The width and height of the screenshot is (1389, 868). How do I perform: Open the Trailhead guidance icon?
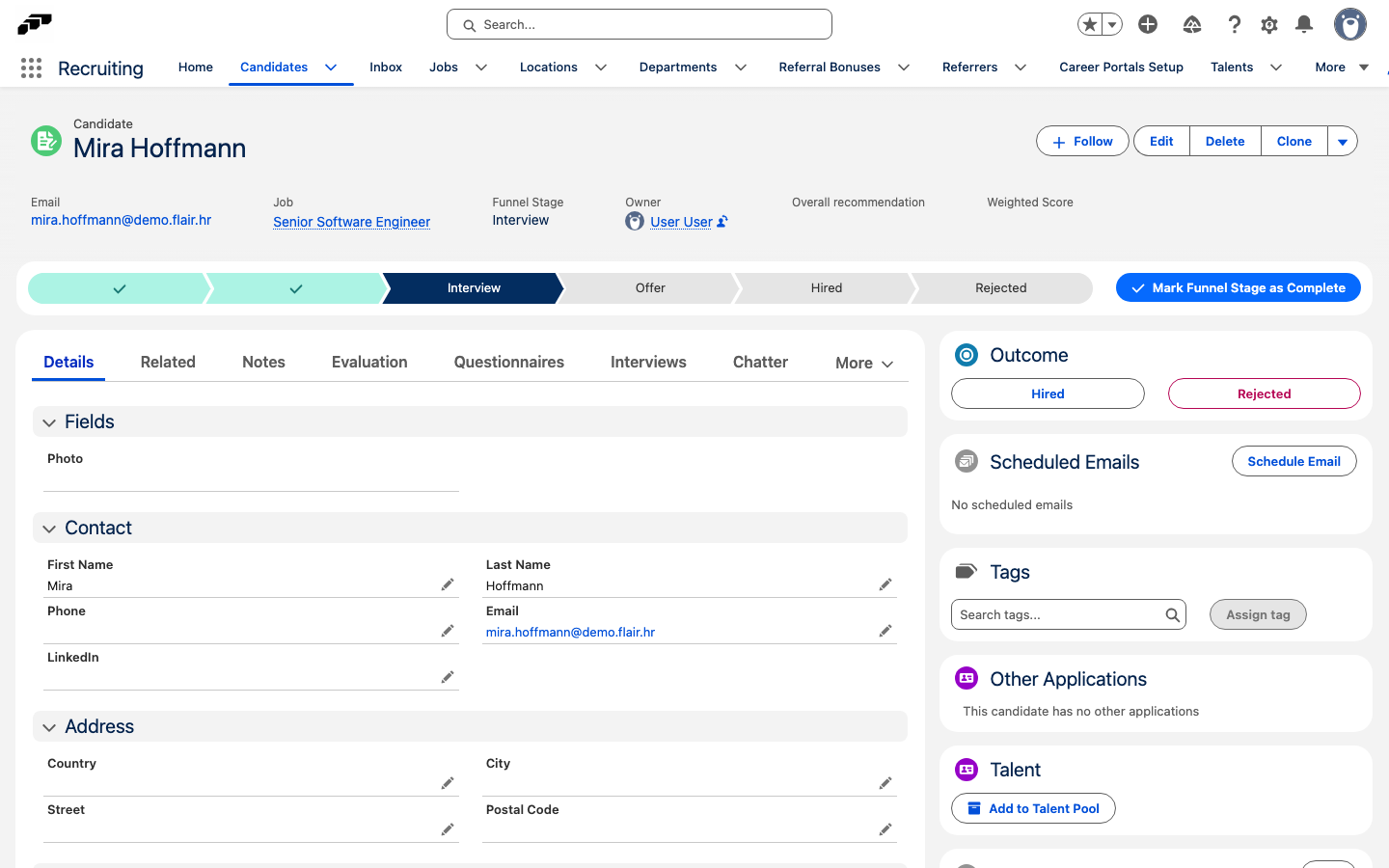[x=1192, y=24]
